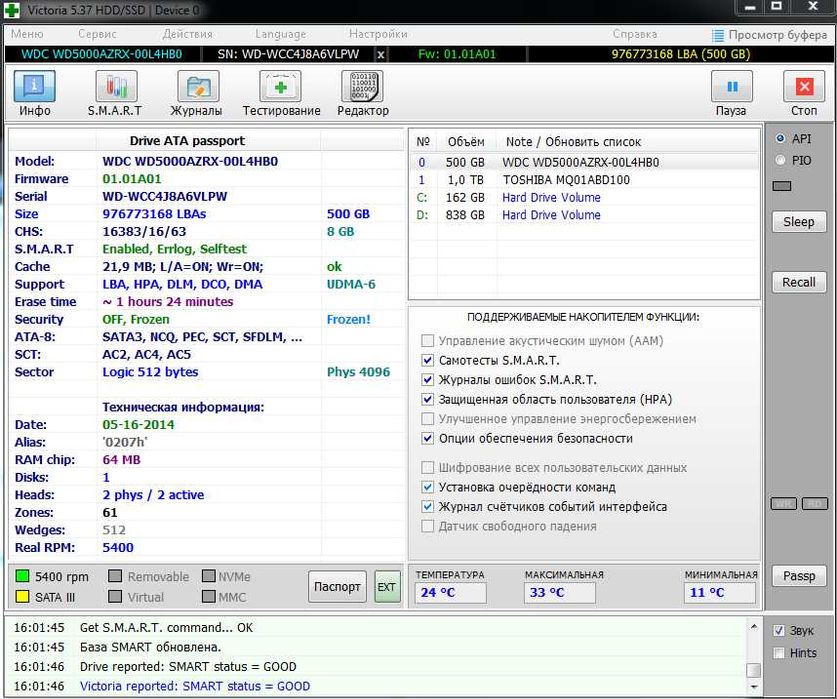
Task: Select C: 162 GB Hard Drive Volume
Action: (x=584, y=198)
